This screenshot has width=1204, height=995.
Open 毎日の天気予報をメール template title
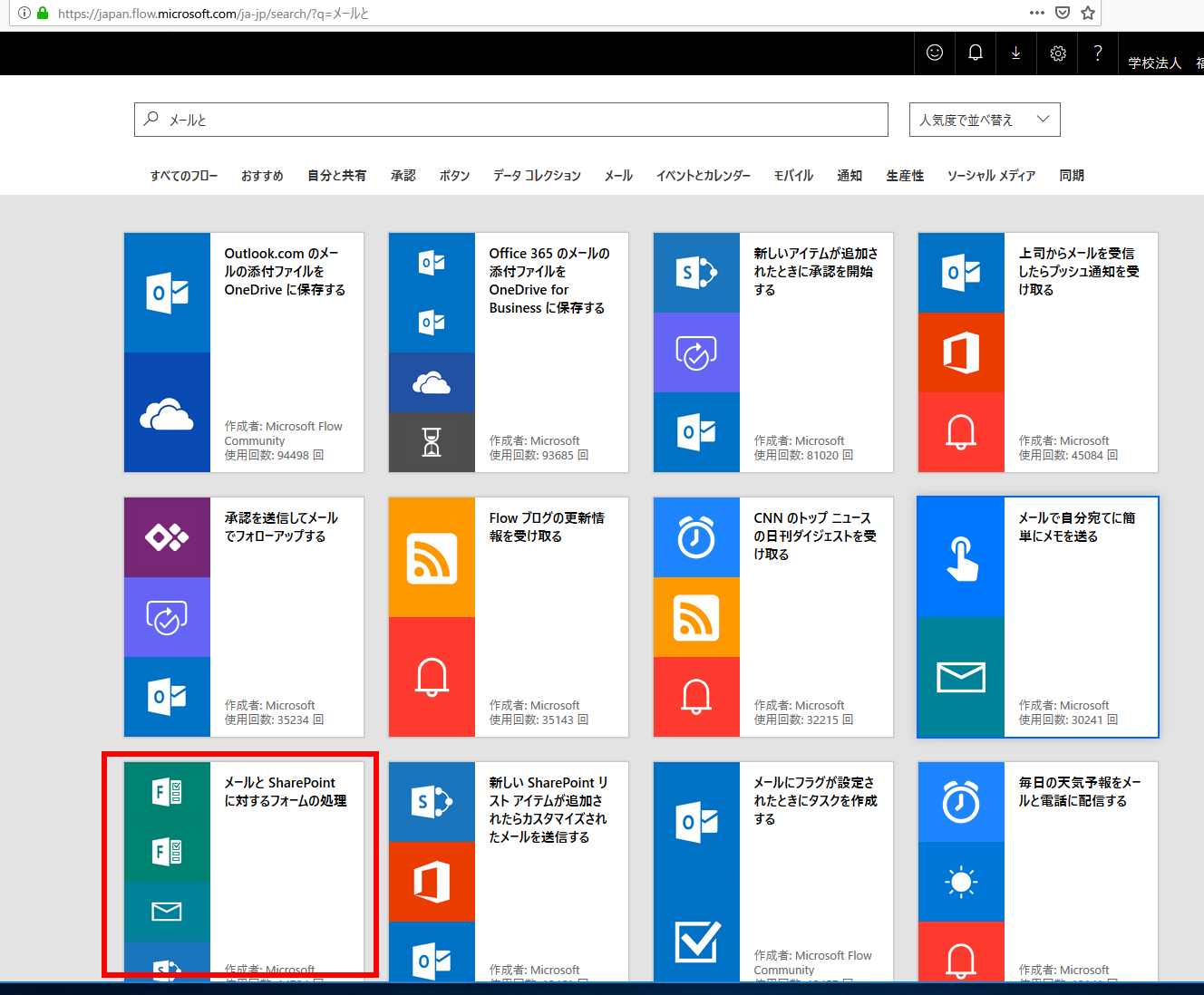coord(1080,792)
